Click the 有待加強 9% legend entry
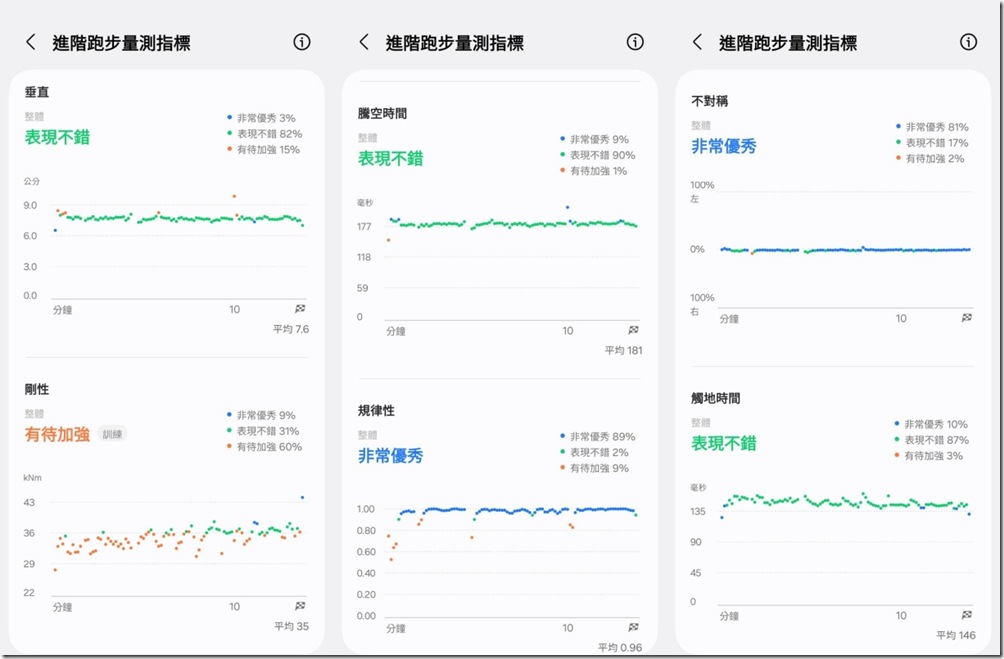 point(594,468)
